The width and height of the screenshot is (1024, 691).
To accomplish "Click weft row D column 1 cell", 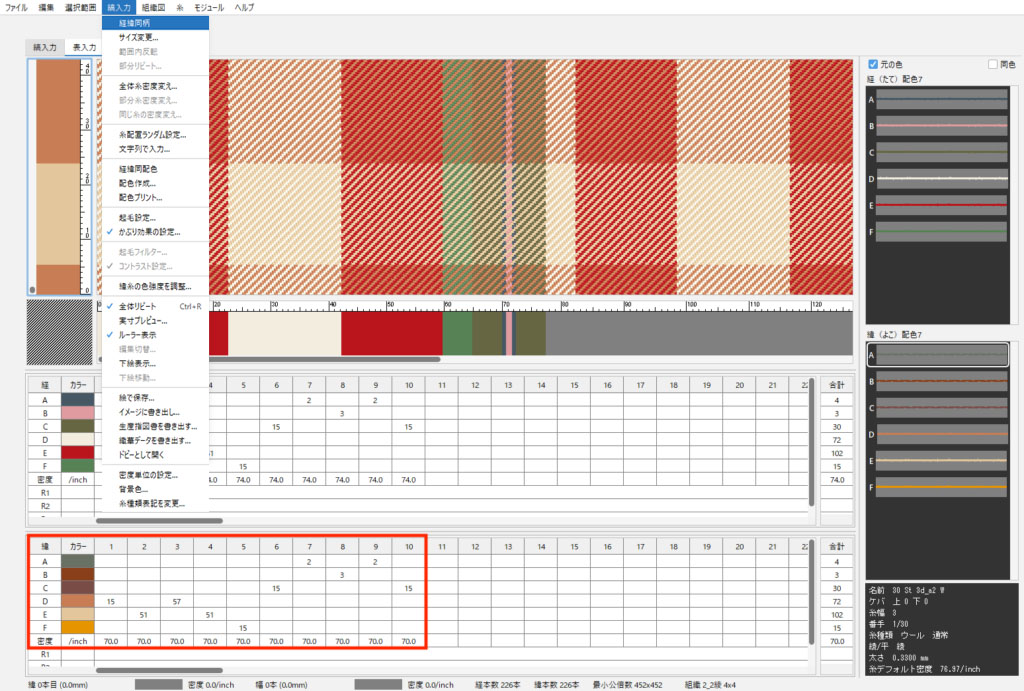I will pos(111,601).
